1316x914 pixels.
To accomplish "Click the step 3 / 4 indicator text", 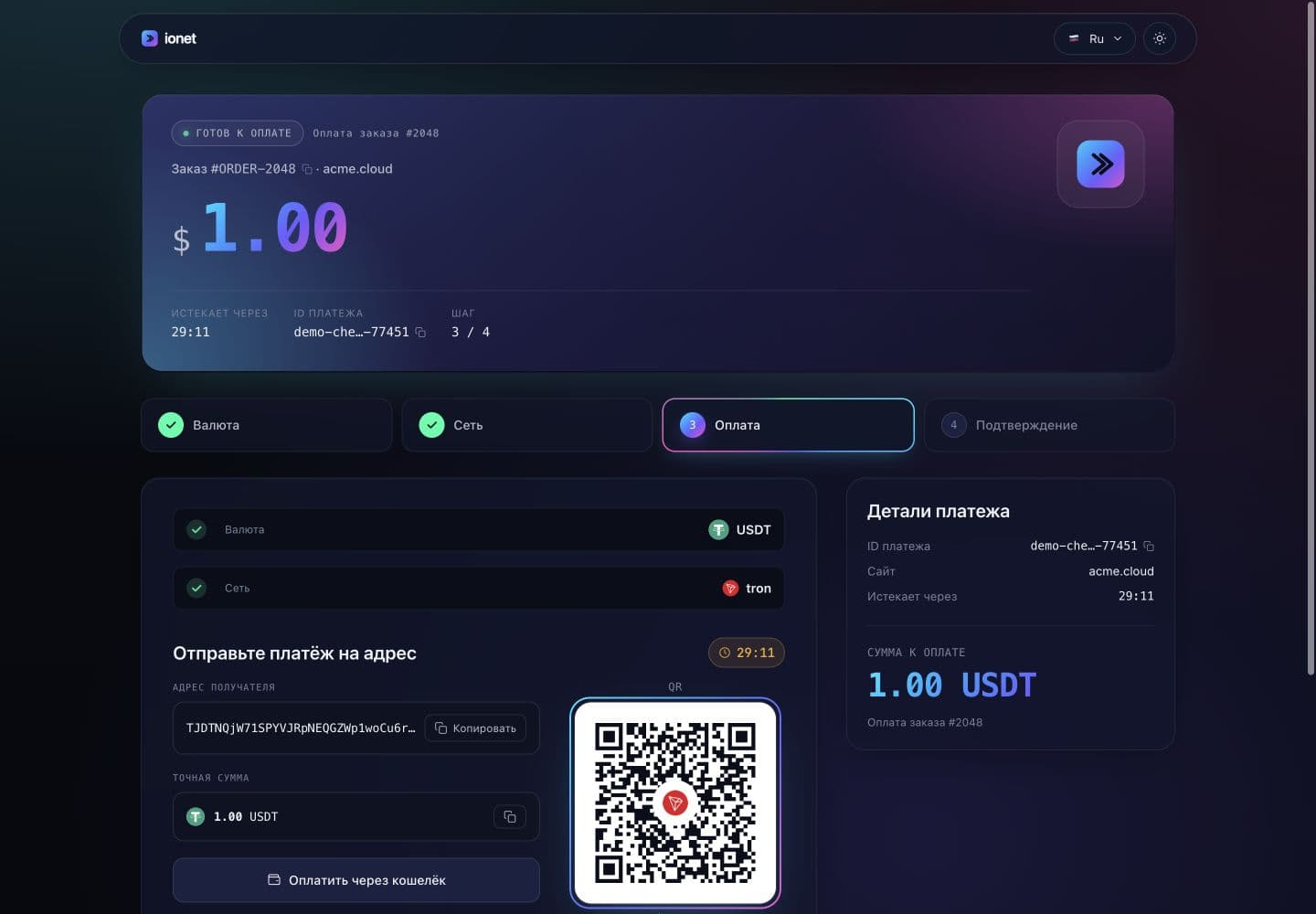I will tap(471, 332).
